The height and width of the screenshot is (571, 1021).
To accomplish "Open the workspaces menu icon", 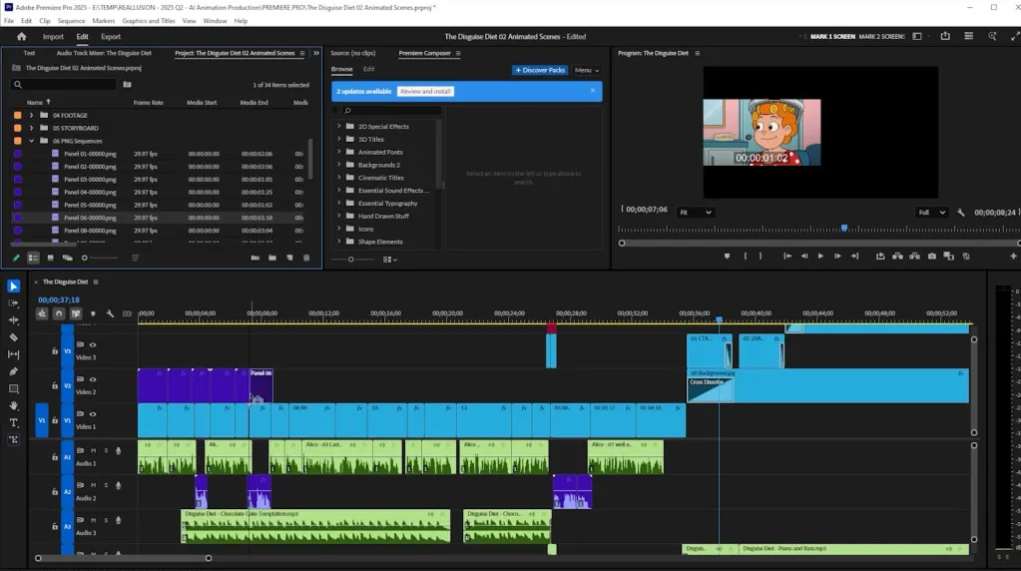I will point(917,36).
